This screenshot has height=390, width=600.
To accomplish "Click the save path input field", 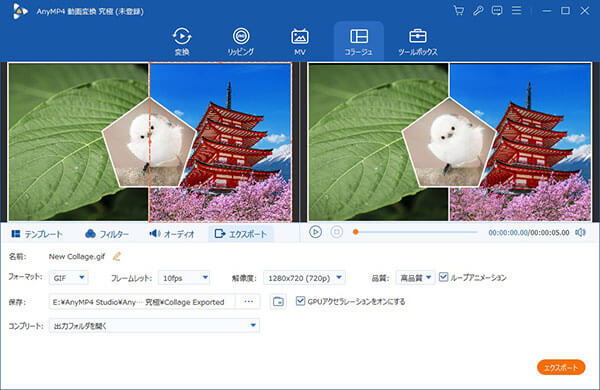I will 142,302.
